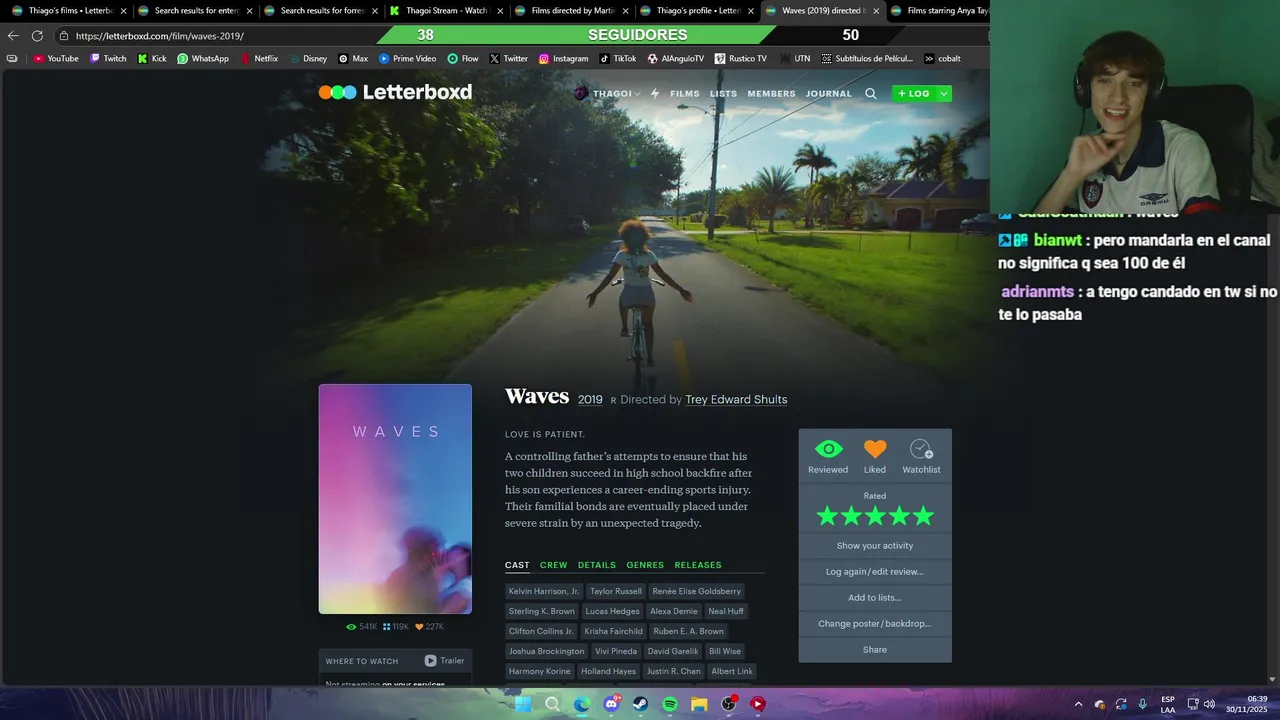Open the cobalt bookmark
Screen dimensions: 1280x720
point(942,59)
